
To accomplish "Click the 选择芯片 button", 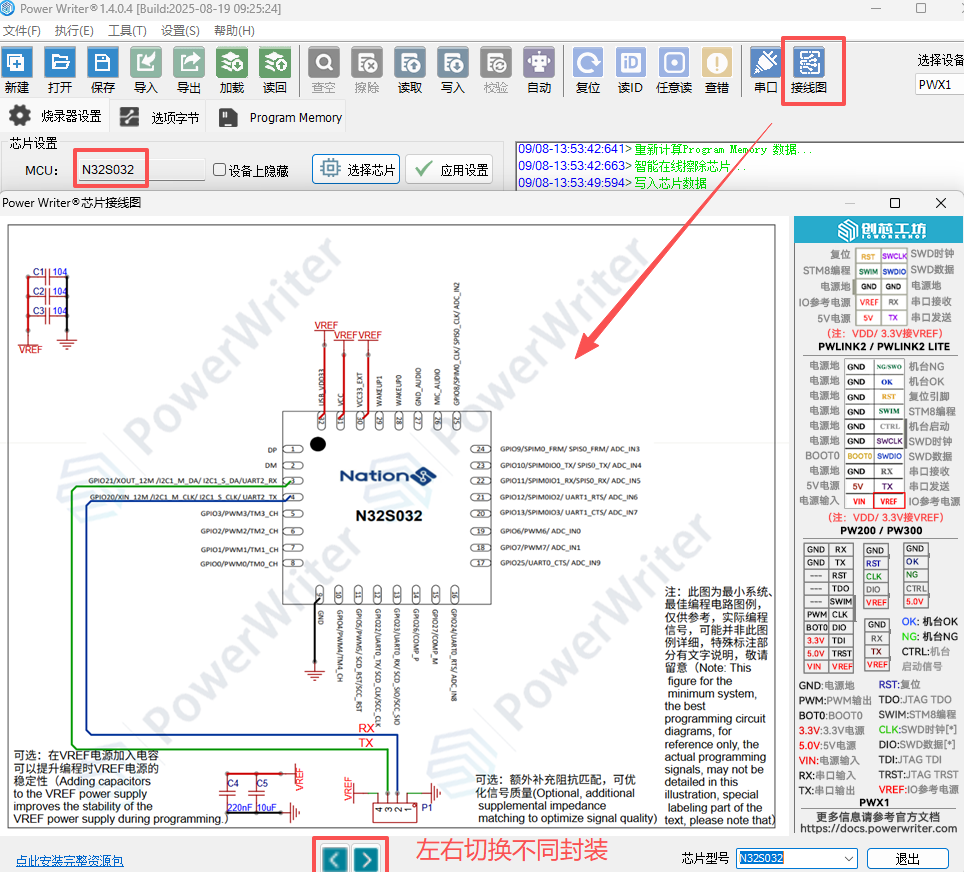I will click(356, 169).
